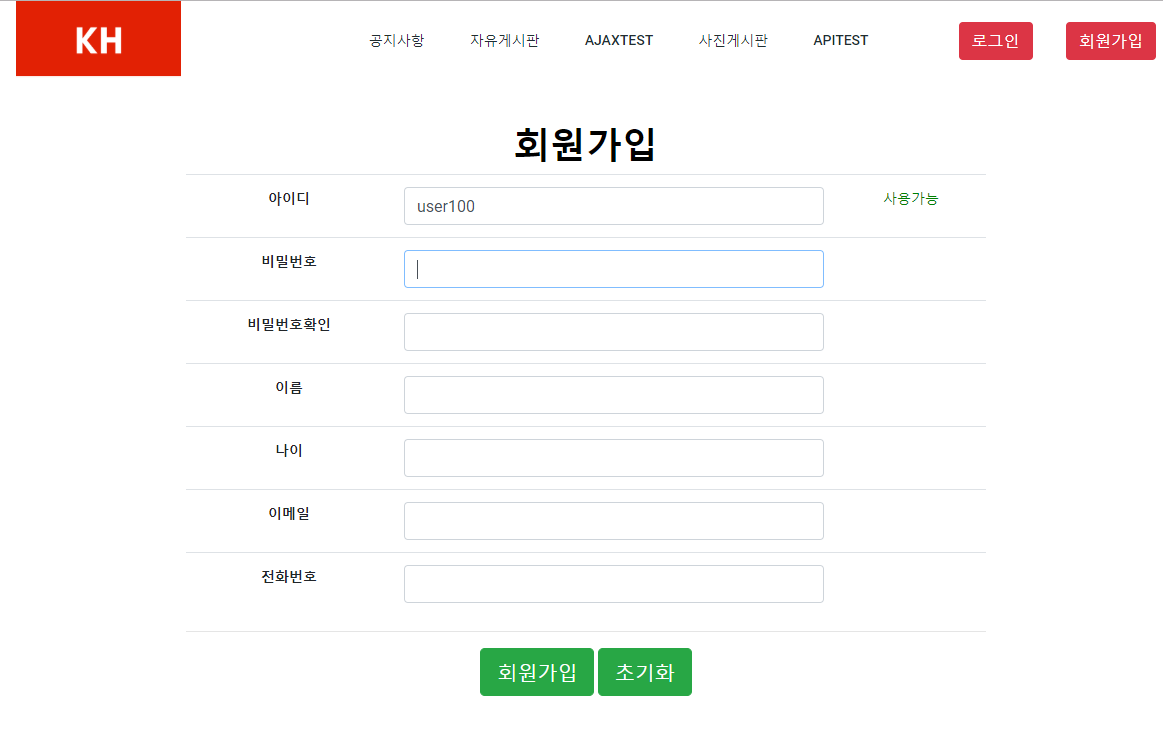Image resolution: width=1163 pixels, height=756 pixels.
Task: Click the green 사용가능 status text
Action: point(911,199)
